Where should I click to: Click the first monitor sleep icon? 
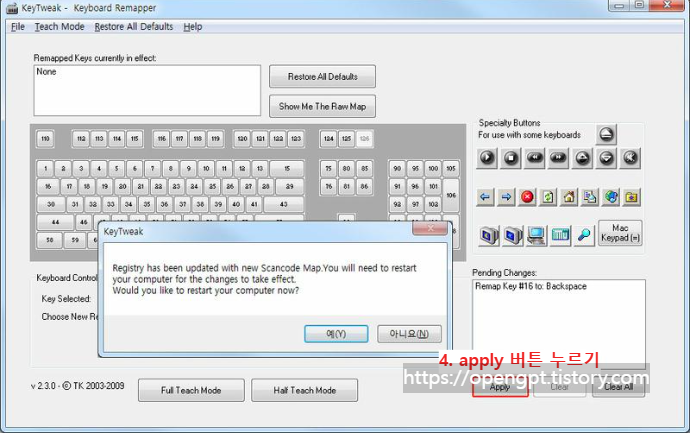pos(489,235)
